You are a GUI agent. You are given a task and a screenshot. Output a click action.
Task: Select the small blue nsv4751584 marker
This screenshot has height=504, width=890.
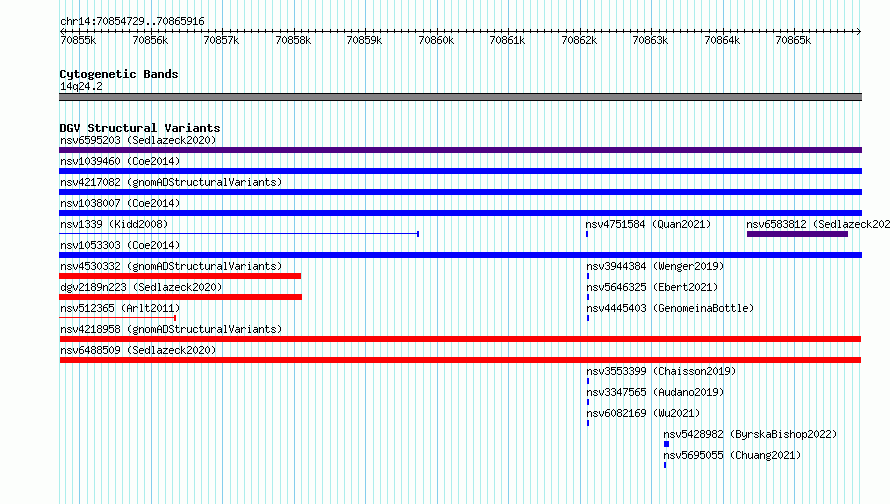click(x=587, y=234)
